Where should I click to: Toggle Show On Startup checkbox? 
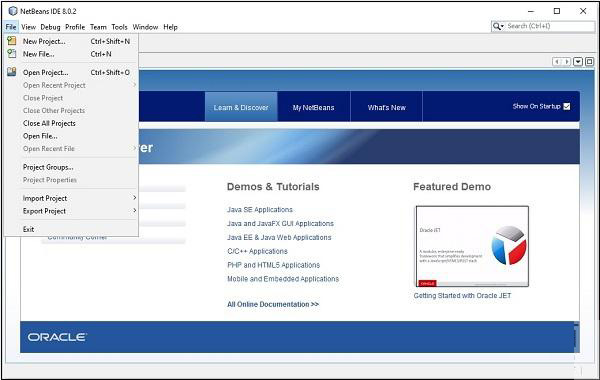567,106
